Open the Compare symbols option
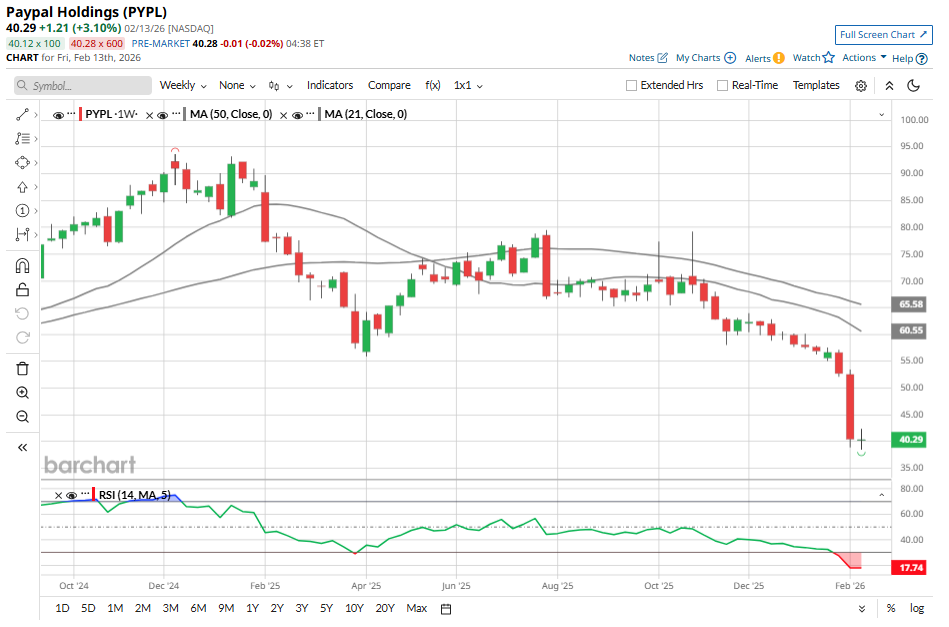The height and width of the screenshot is (627, 949). (389, 86)
